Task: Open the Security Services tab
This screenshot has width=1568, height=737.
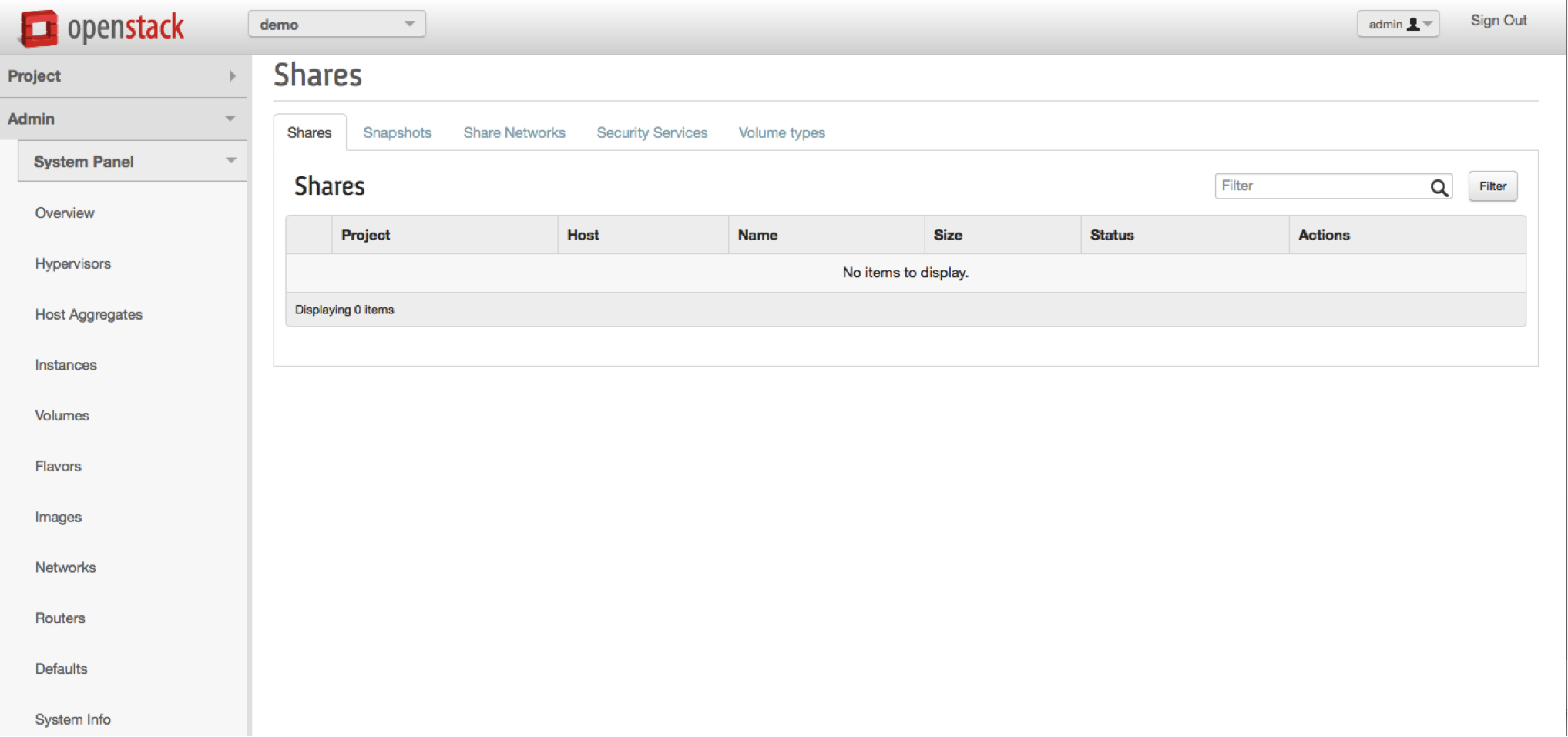Action: (652, 132)
